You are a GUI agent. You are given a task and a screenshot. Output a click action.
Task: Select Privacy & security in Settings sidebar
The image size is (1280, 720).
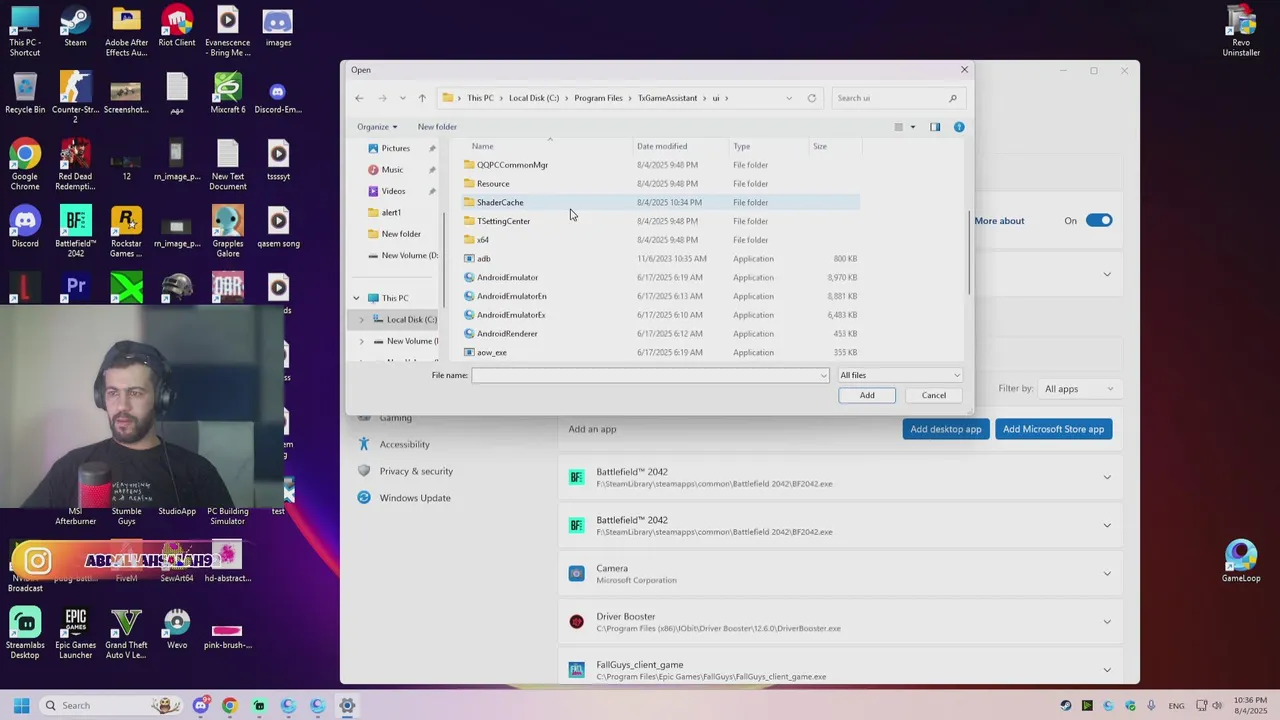coord(416,471)
